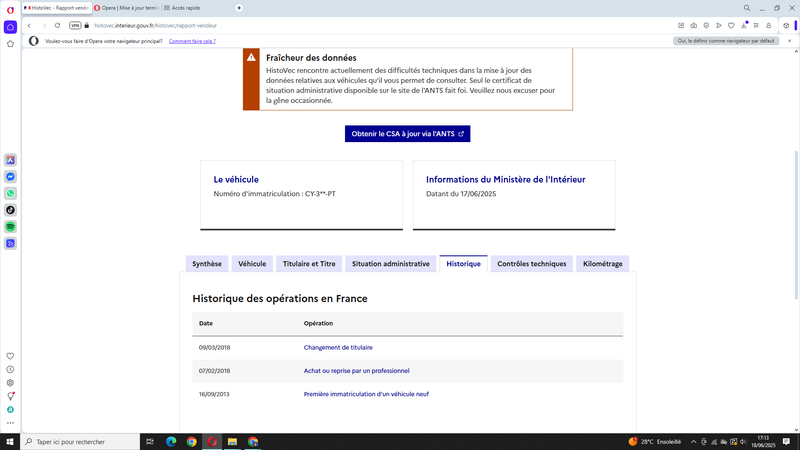This screenshot has width=800, height=450.
Task: Open extensions cube icon
Action: [786, 26]
